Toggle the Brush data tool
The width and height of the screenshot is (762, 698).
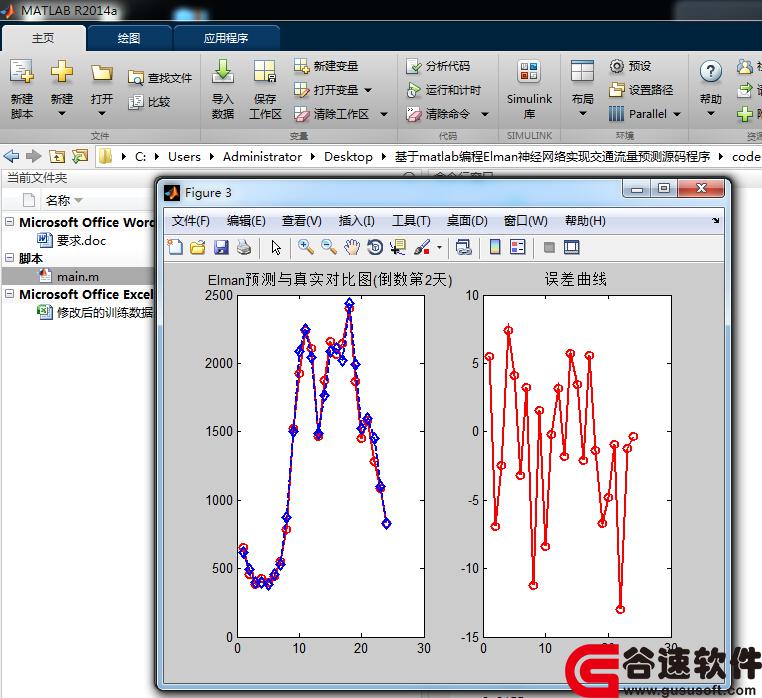pyautogui.click(x=422, y=247)
